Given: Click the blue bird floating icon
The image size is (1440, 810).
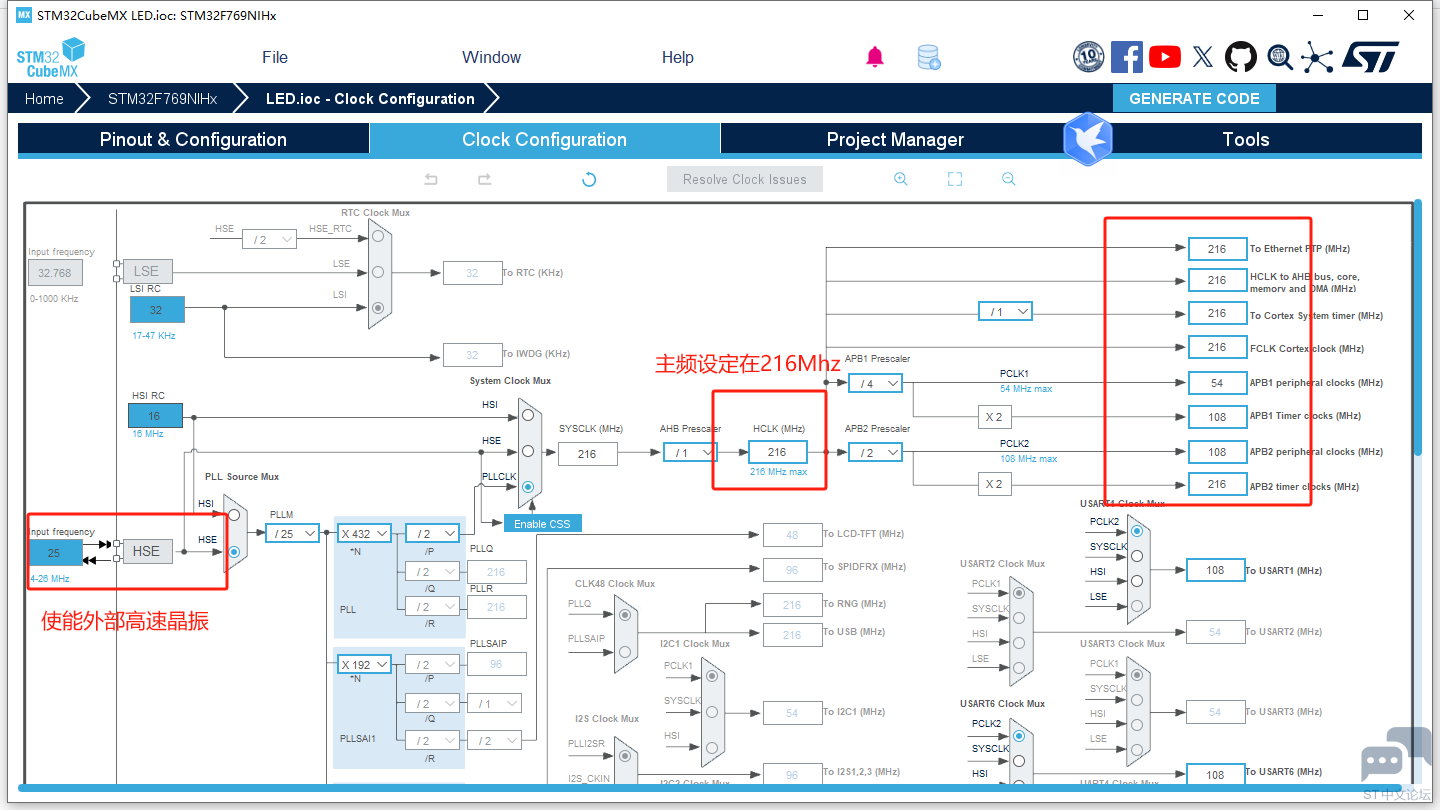Looking at the screenshot, I should tap(1088, 139).
